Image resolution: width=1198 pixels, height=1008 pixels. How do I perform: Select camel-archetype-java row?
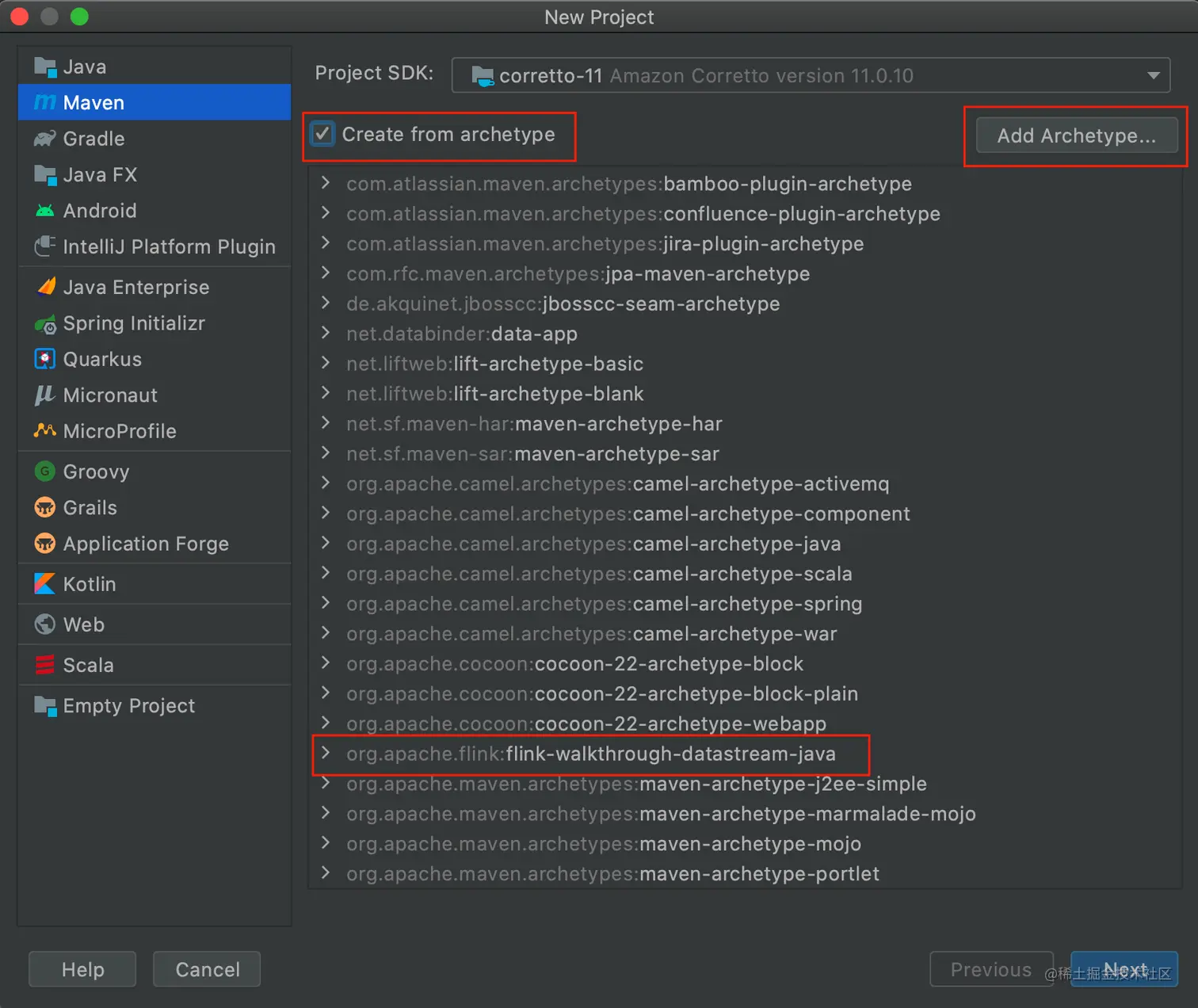[745, 544]
